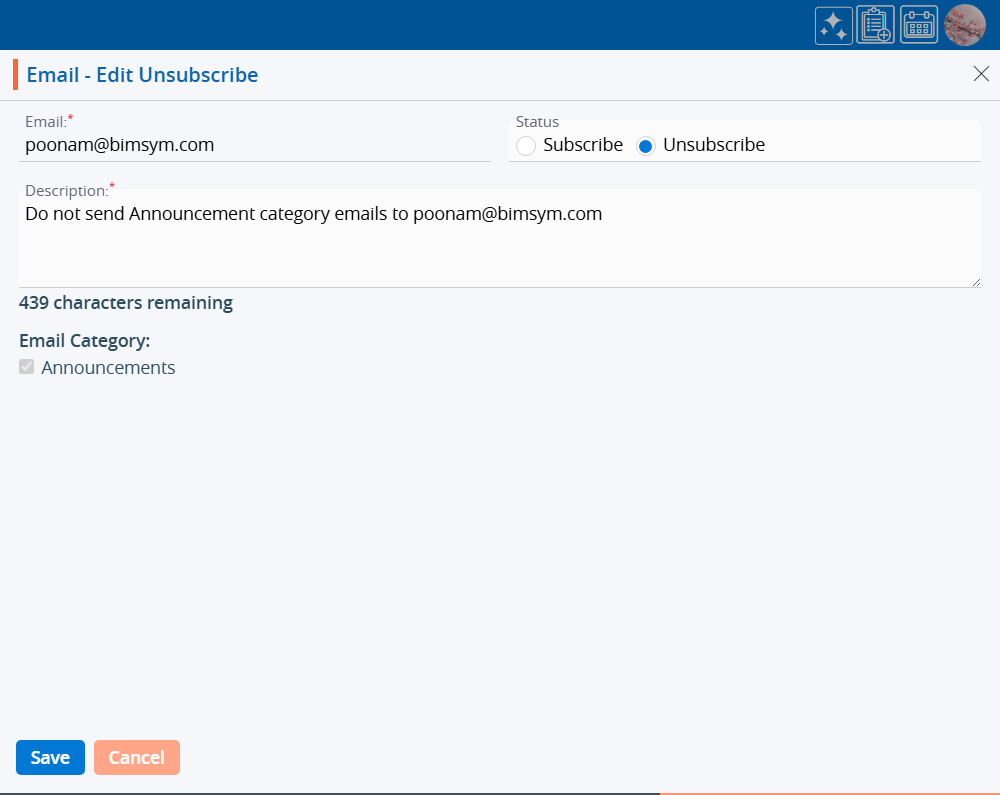Click the clipboard add-task icon
Viewport: 1000px width, 795px height.
pos(875,25)
